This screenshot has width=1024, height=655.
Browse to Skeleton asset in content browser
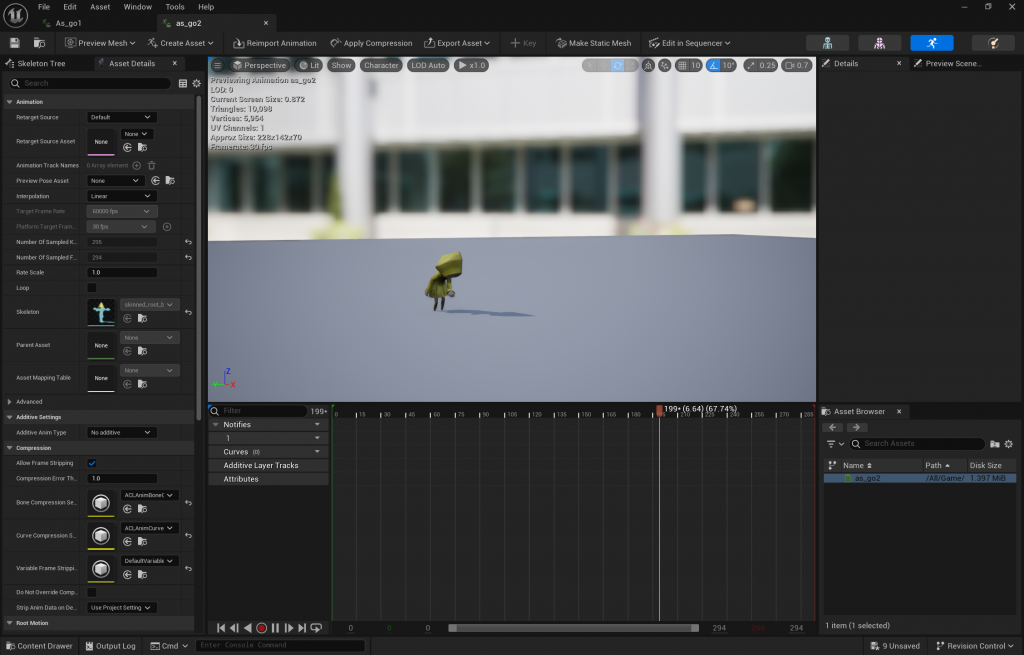coord(142,319)
